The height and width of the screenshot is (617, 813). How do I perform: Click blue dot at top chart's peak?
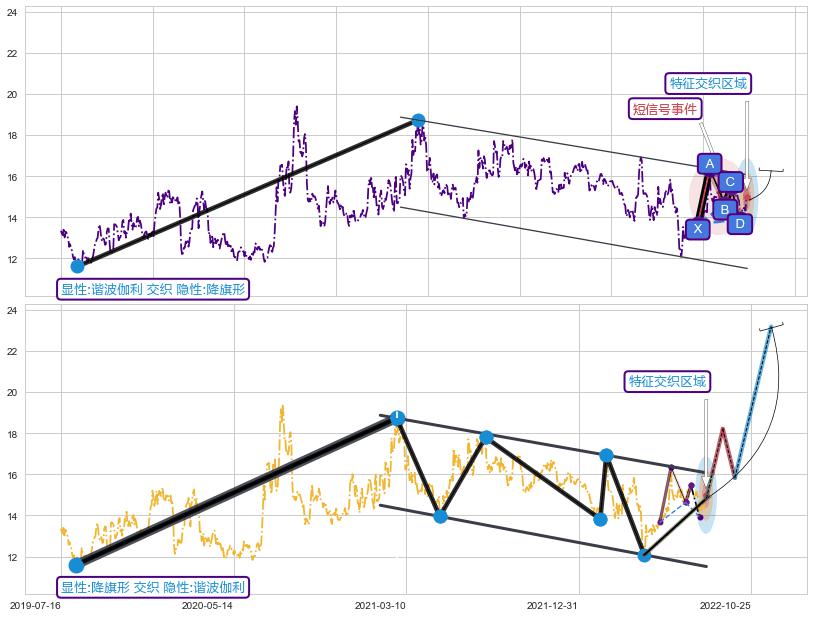[x=418, y=120]
